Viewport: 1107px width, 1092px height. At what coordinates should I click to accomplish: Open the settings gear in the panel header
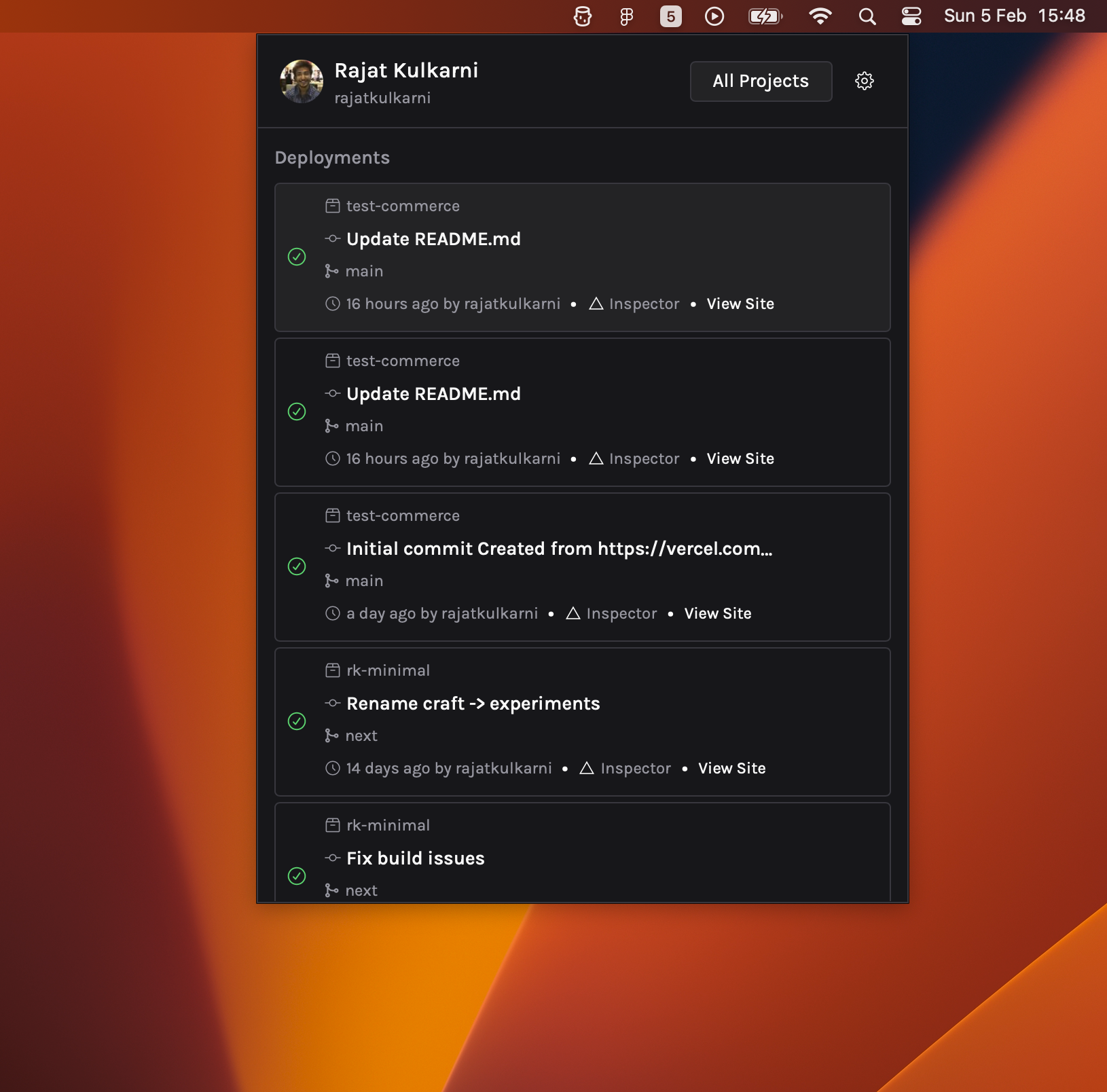[864, 81]
